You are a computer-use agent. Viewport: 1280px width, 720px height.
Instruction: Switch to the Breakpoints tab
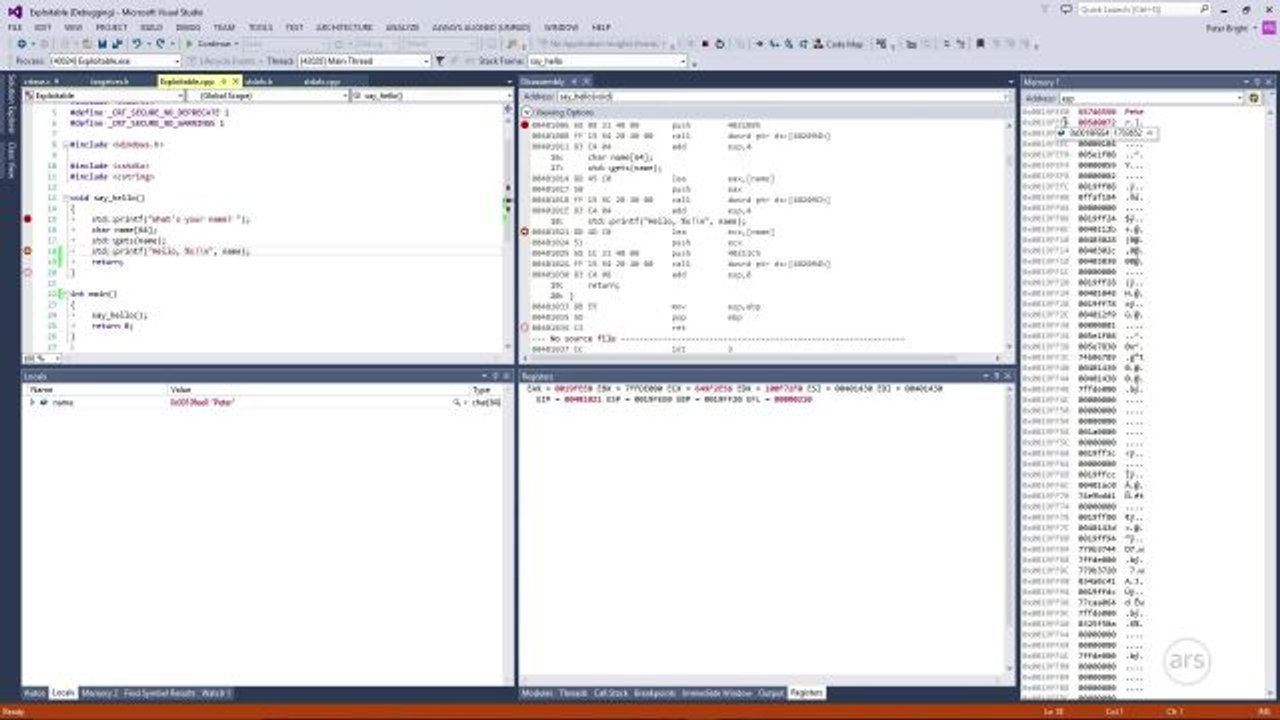click(655, 693)
